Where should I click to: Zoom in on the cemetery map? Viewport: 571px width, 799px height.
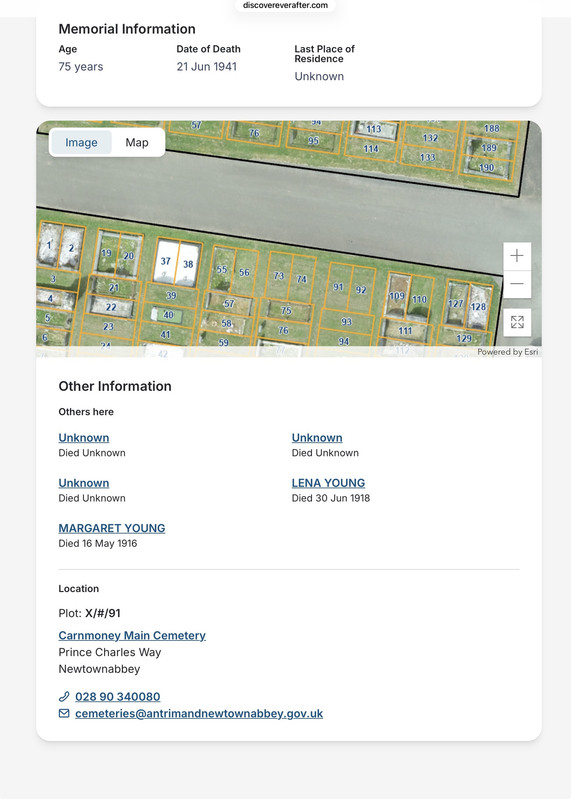click(517, 256)
